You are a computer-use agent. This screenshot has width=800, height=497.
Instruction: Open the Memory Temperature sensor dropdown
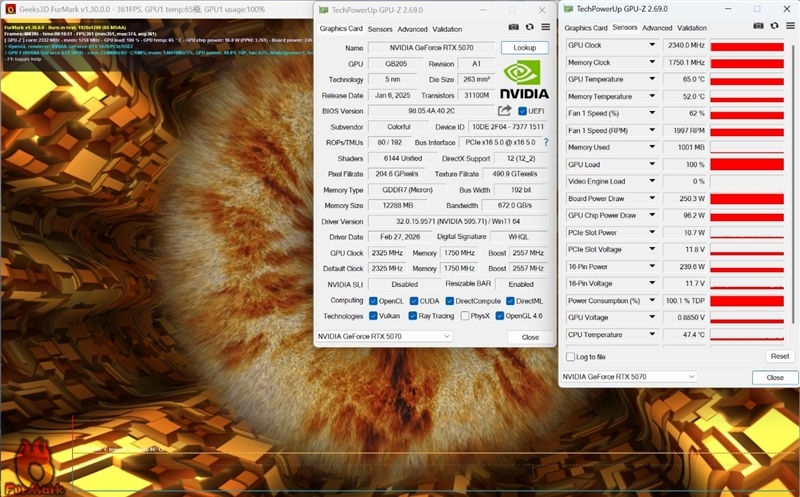(652, 96)
